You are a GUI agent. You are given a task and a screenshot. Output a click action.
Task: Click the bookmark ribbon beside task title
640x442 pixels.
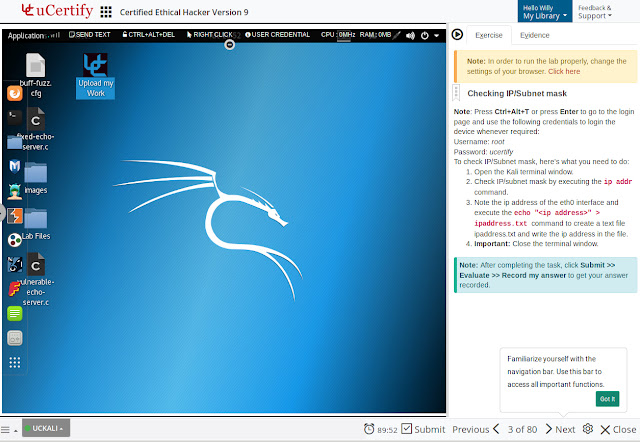pos(456,93)
